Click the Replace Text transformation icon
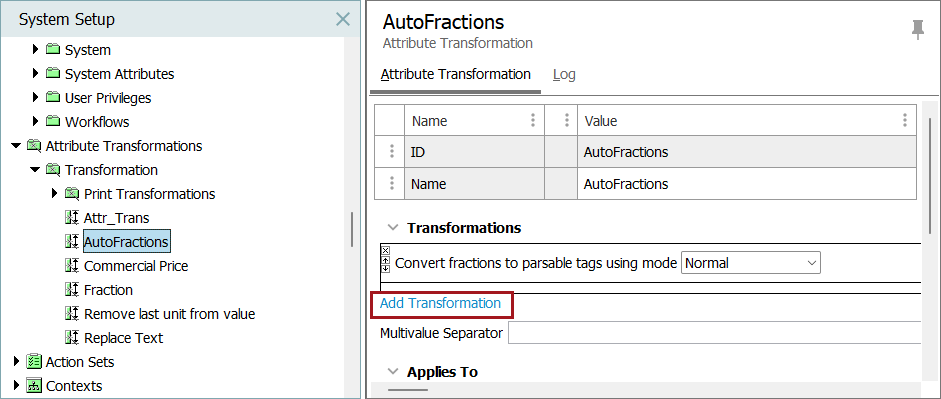Viewport: 941px width, 399px height. point(71,338)
